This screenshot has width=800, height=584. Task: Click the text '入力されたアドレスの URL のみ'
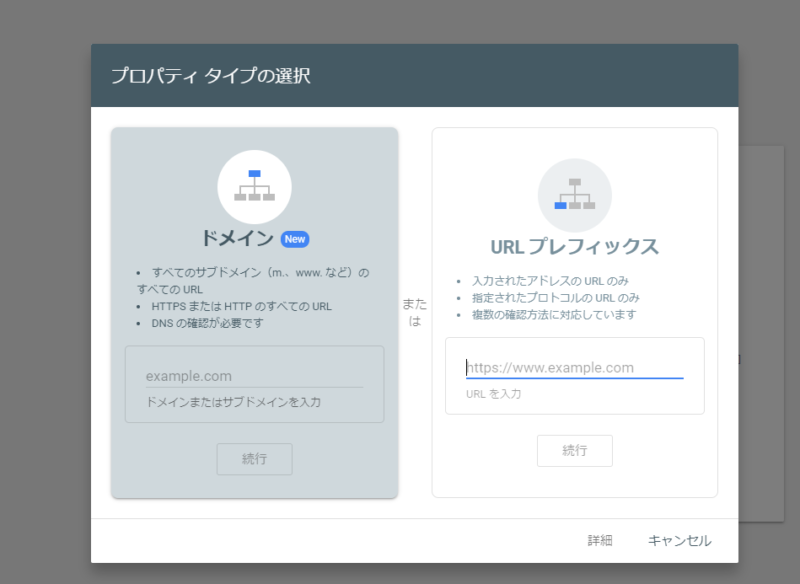click(550, 281)
